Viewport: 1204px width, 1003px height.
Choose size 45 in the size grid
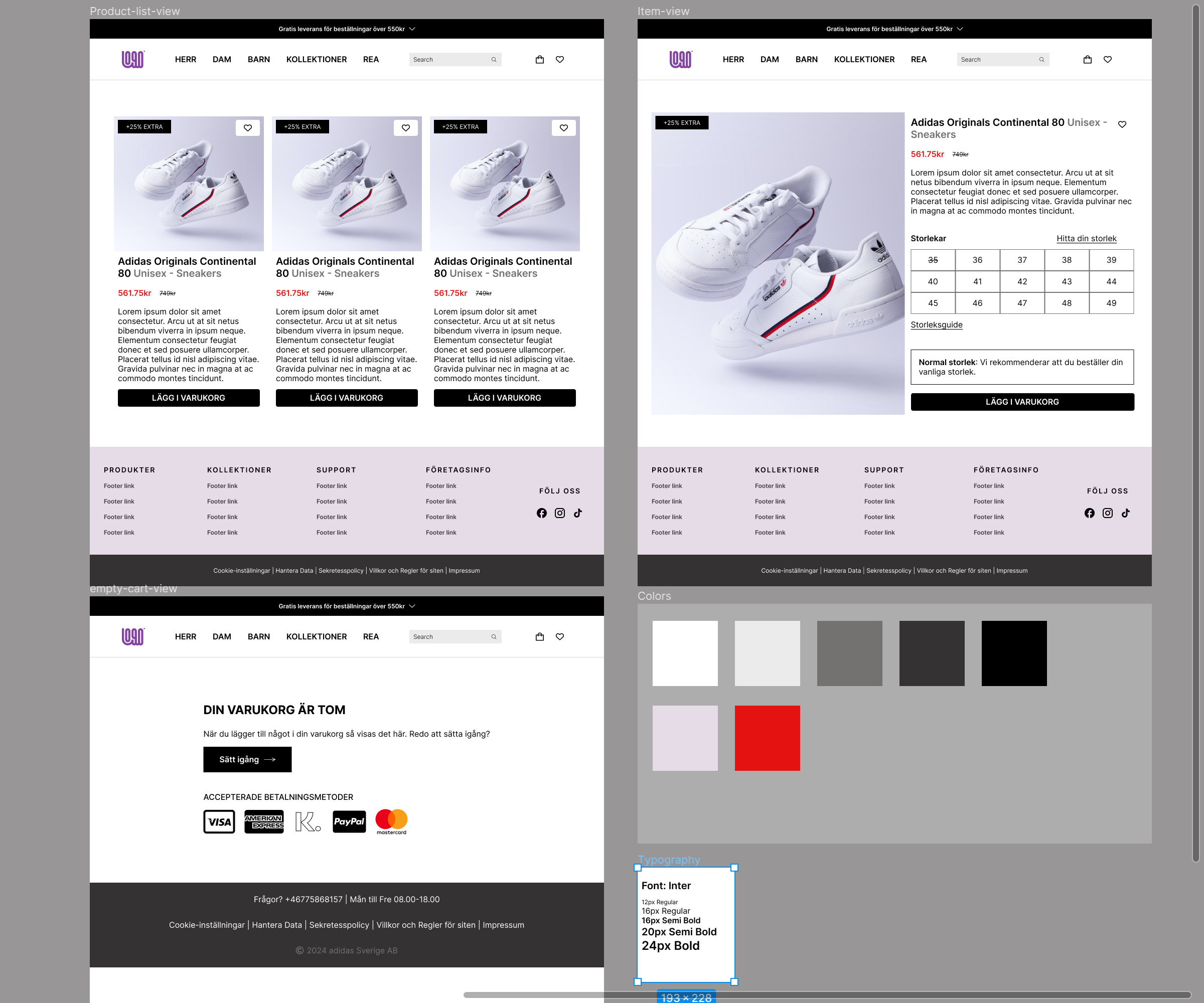[933, 303]
